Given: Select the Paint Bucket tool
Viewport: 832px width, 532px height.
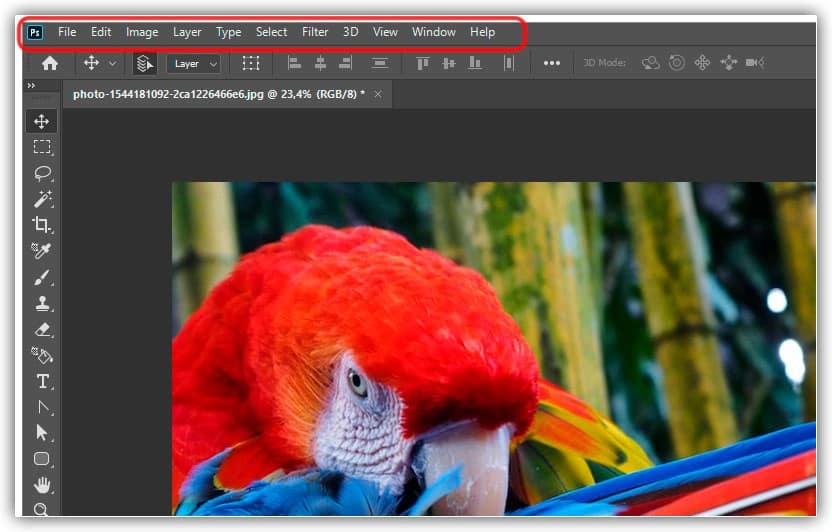Looking at the screenshot, I should coord(42,355).
